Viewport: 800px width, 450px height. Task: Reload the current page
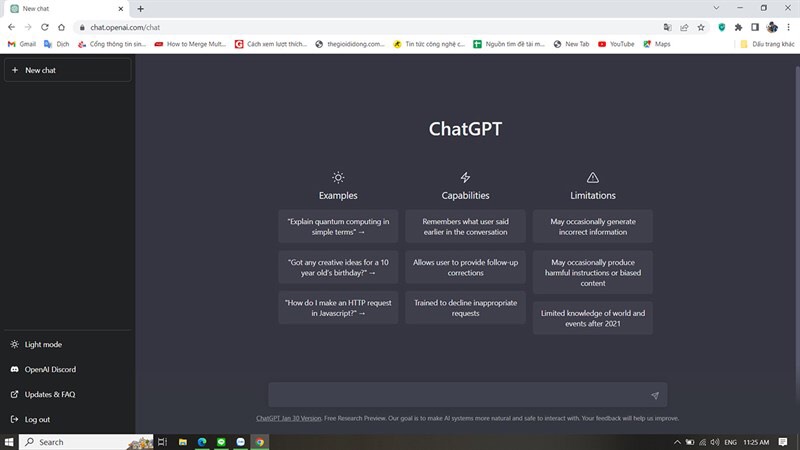(45, 27)
